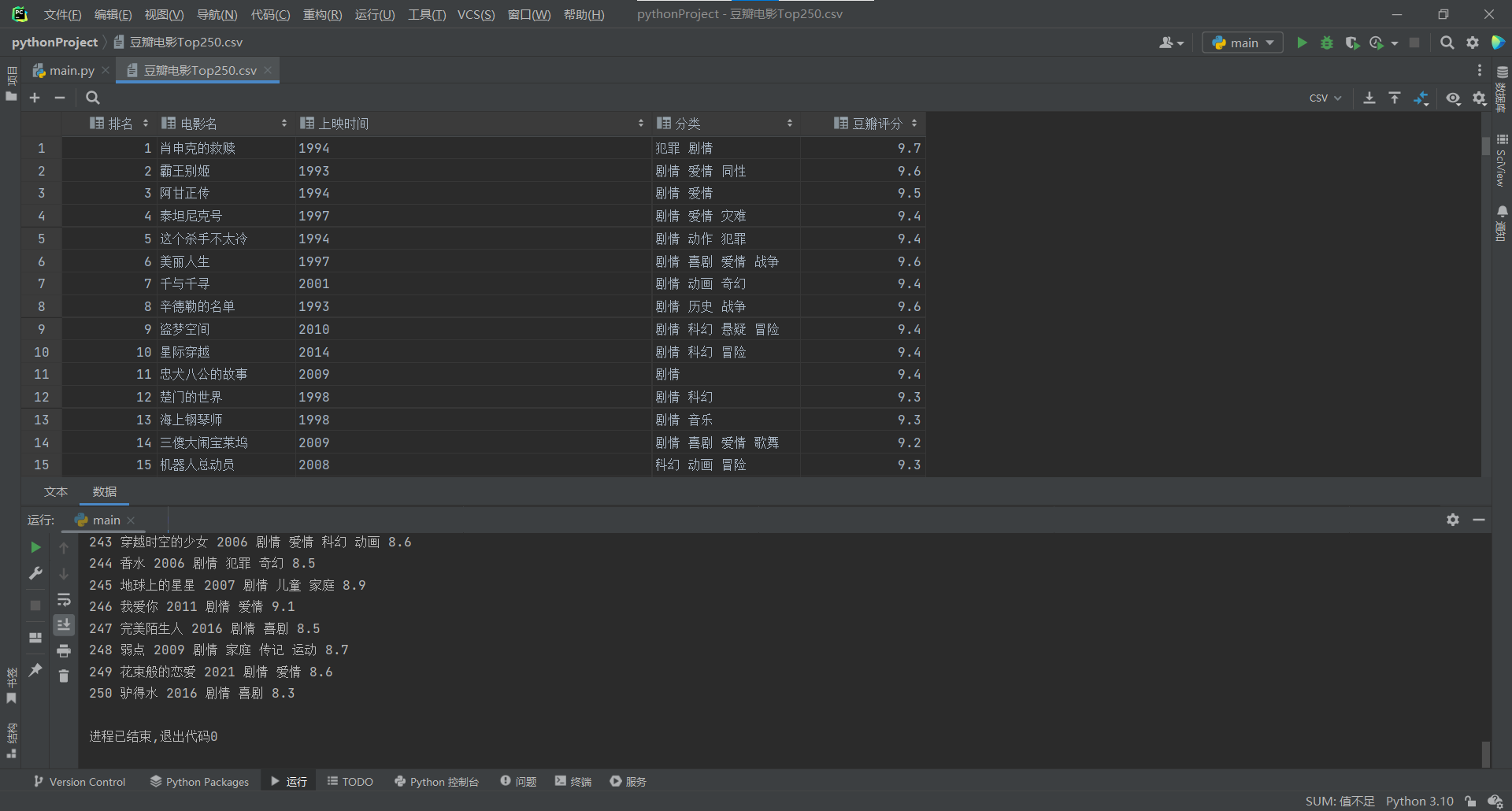Run the main configuration with green play button
1512x811 pixels.
1302,43
